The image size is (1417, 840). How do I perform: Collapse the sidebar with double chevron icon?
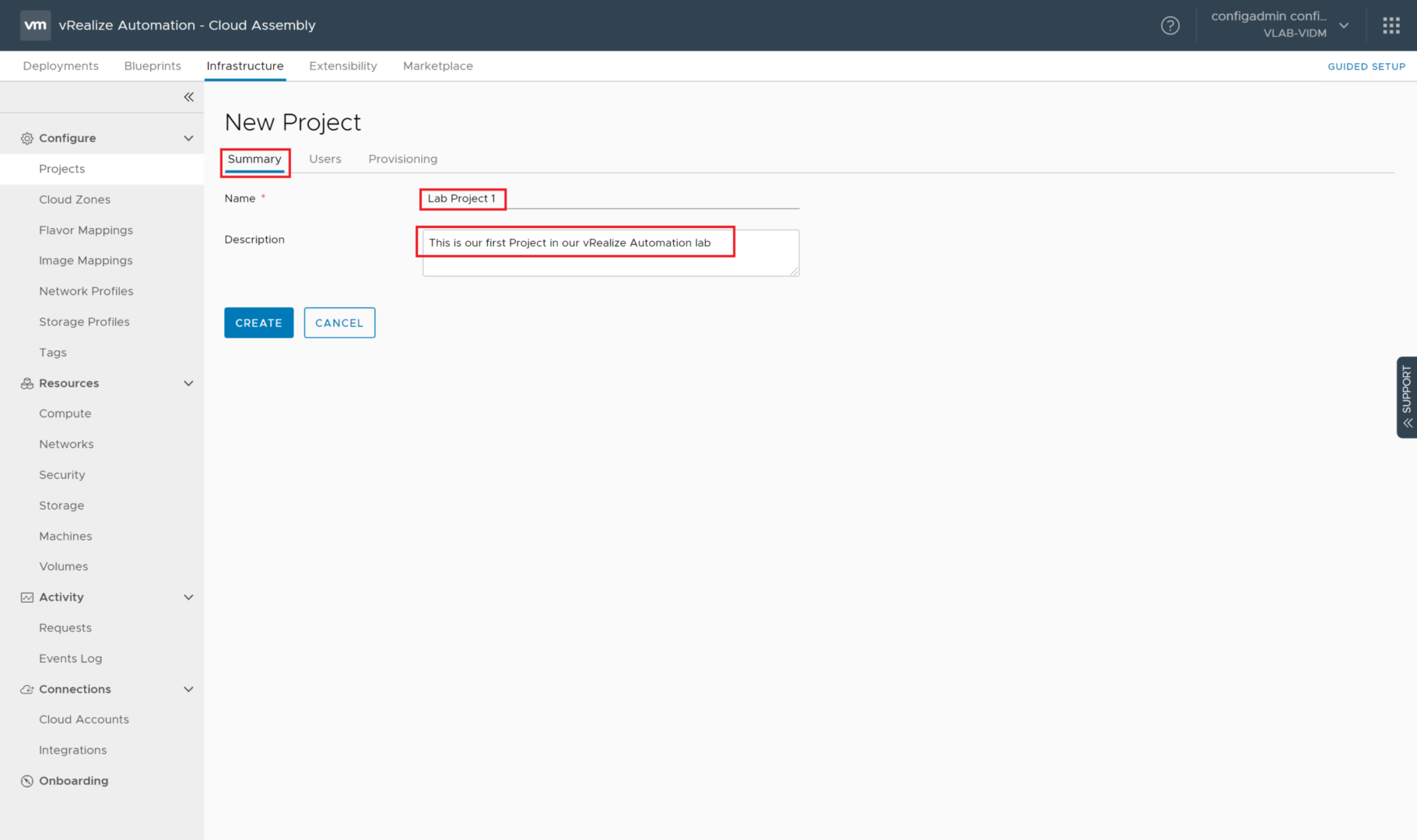click(x=188, y=97)
